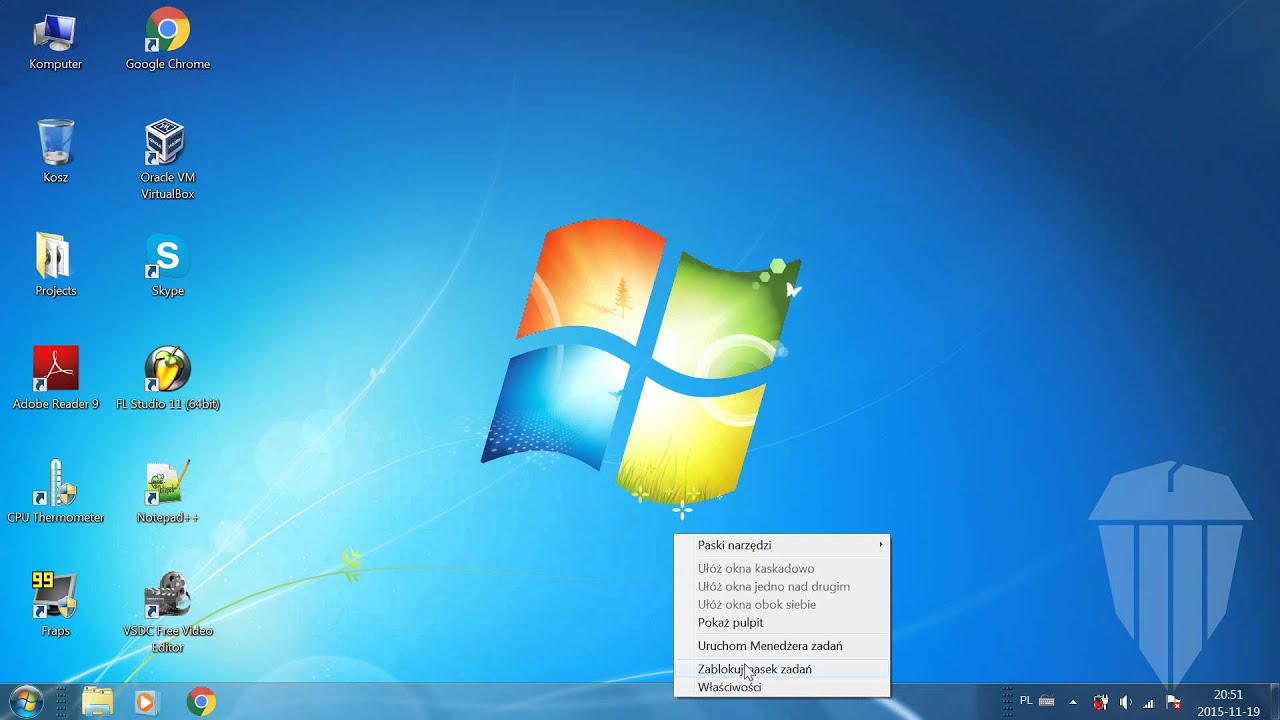Open the volume speaker tray icon
Viewport: 1280px width, 720px height.
pos(1125,702)
